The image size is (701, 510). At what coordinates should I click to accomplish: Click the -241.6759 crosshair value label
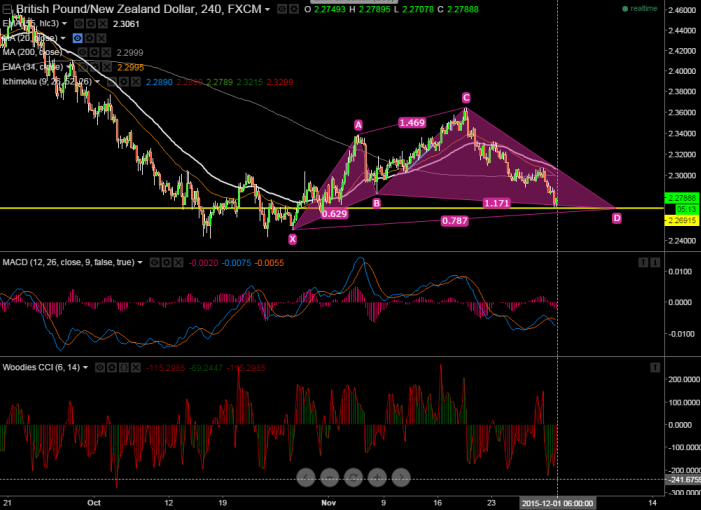pyautogui.click(x=683, y=480)
